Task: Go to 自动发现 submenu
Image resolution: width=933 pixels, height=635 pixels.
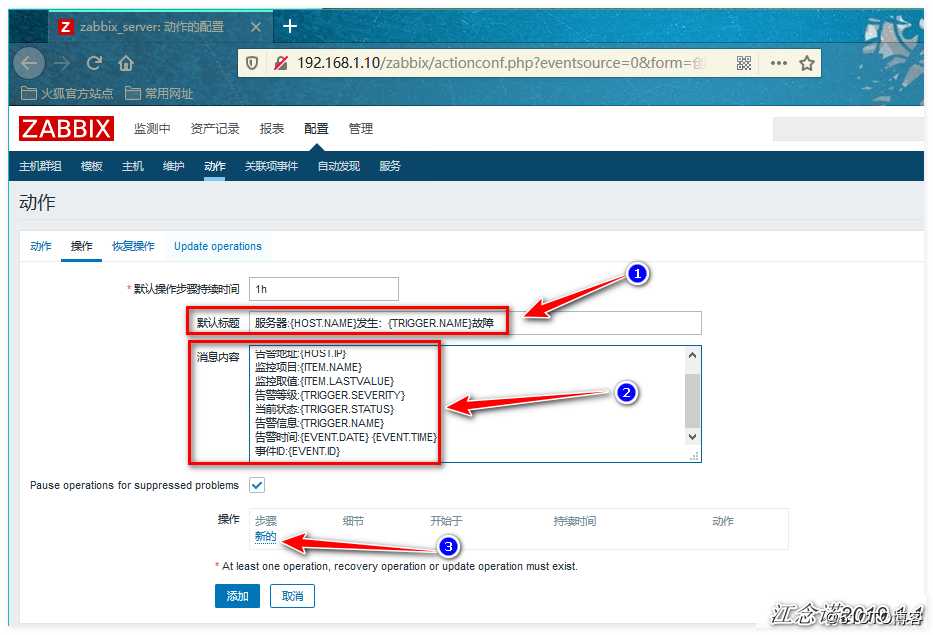Action: coord(339,166)
